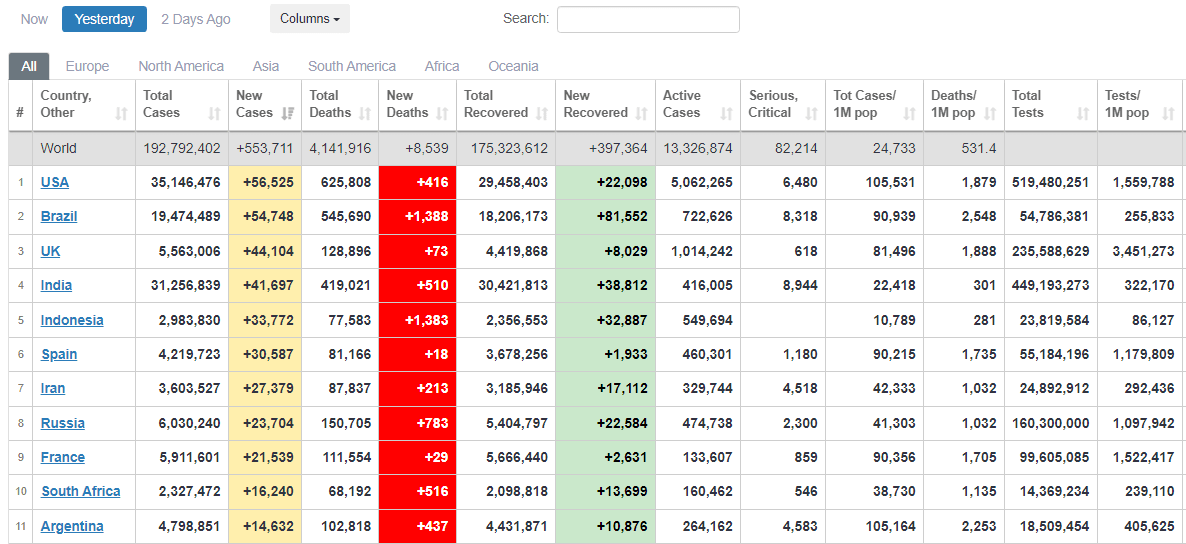Show data from 2 Days Ago
Viewport: 1186px width, 544px height.
point(196,19)
